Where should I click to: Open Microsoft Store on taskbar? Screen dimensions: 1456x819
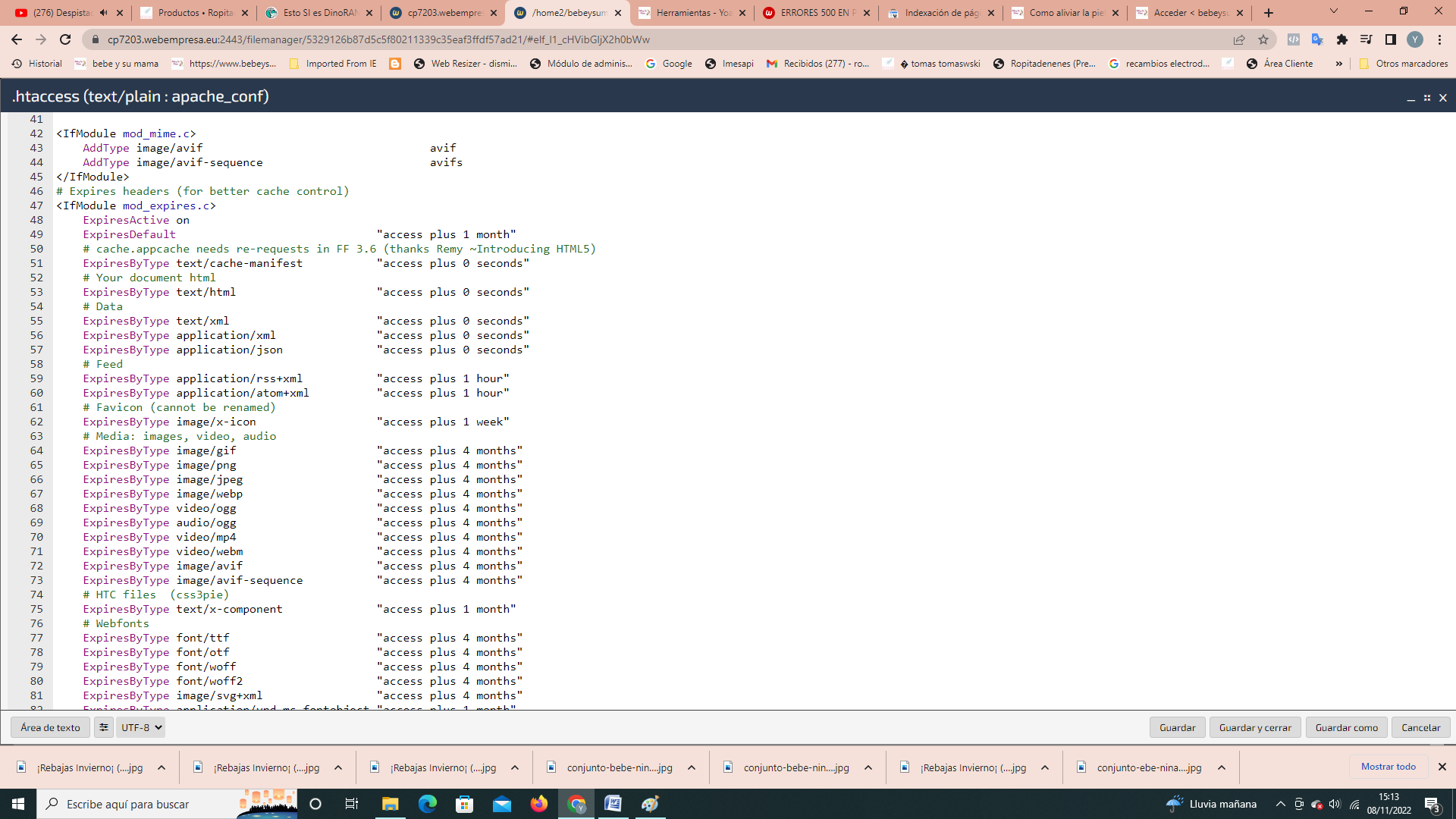tap(464, 804)
